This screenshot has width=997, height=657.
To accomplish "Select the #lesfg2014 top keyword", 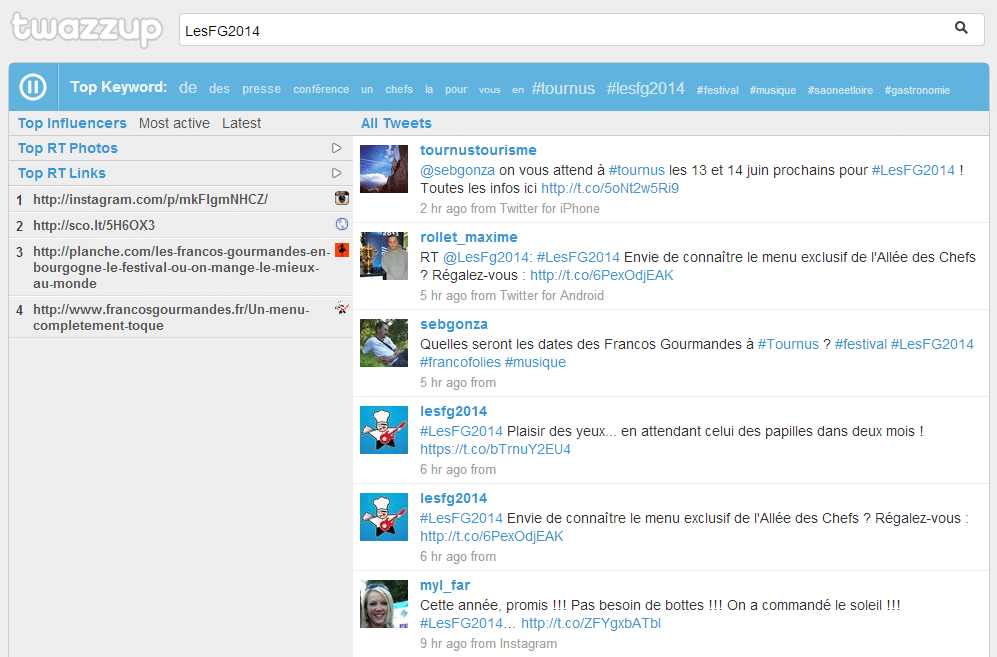I will [x=645, y=88].
